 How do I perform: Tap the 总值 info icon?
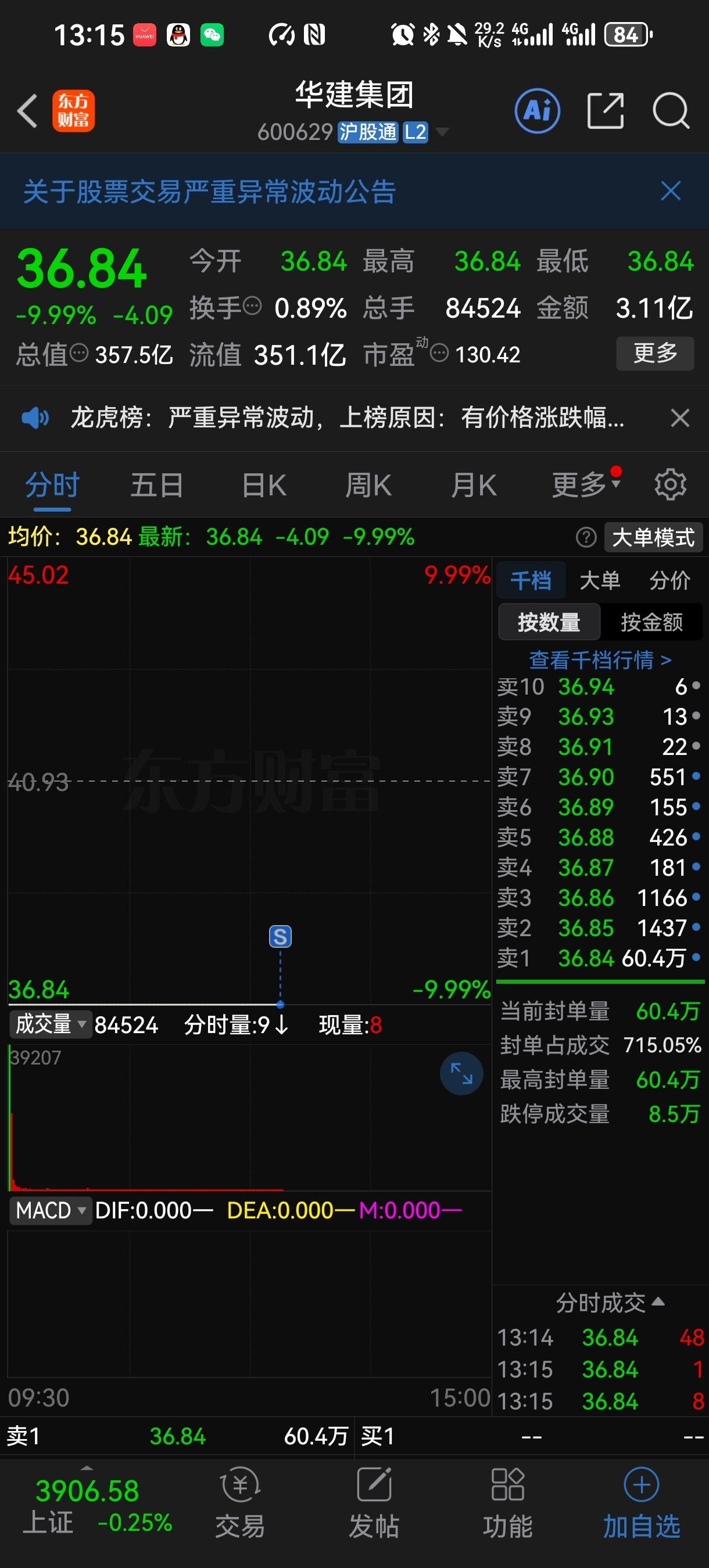(x=79, y=353)
